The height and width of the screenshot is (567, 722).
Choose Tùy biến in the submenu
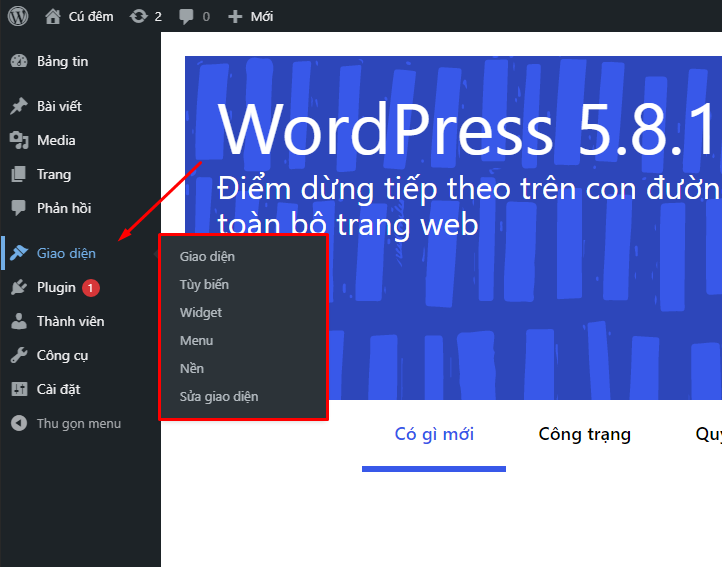click(x=204, y=285)
